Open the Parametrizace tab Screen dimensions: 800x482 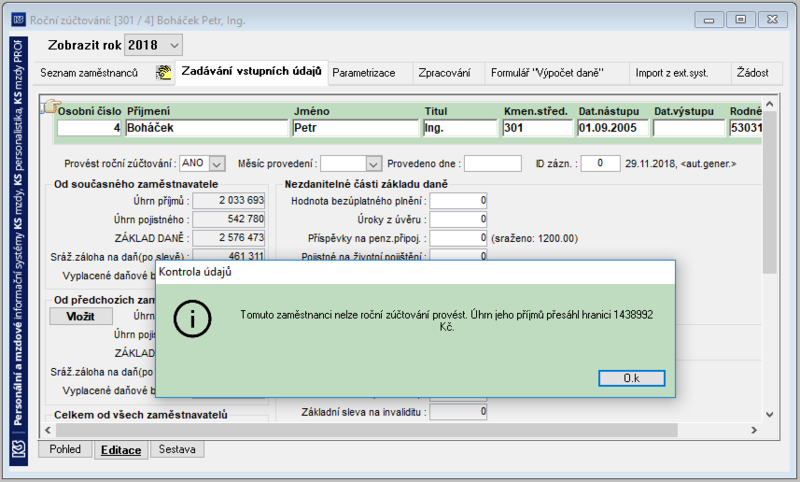coord(364,73)
